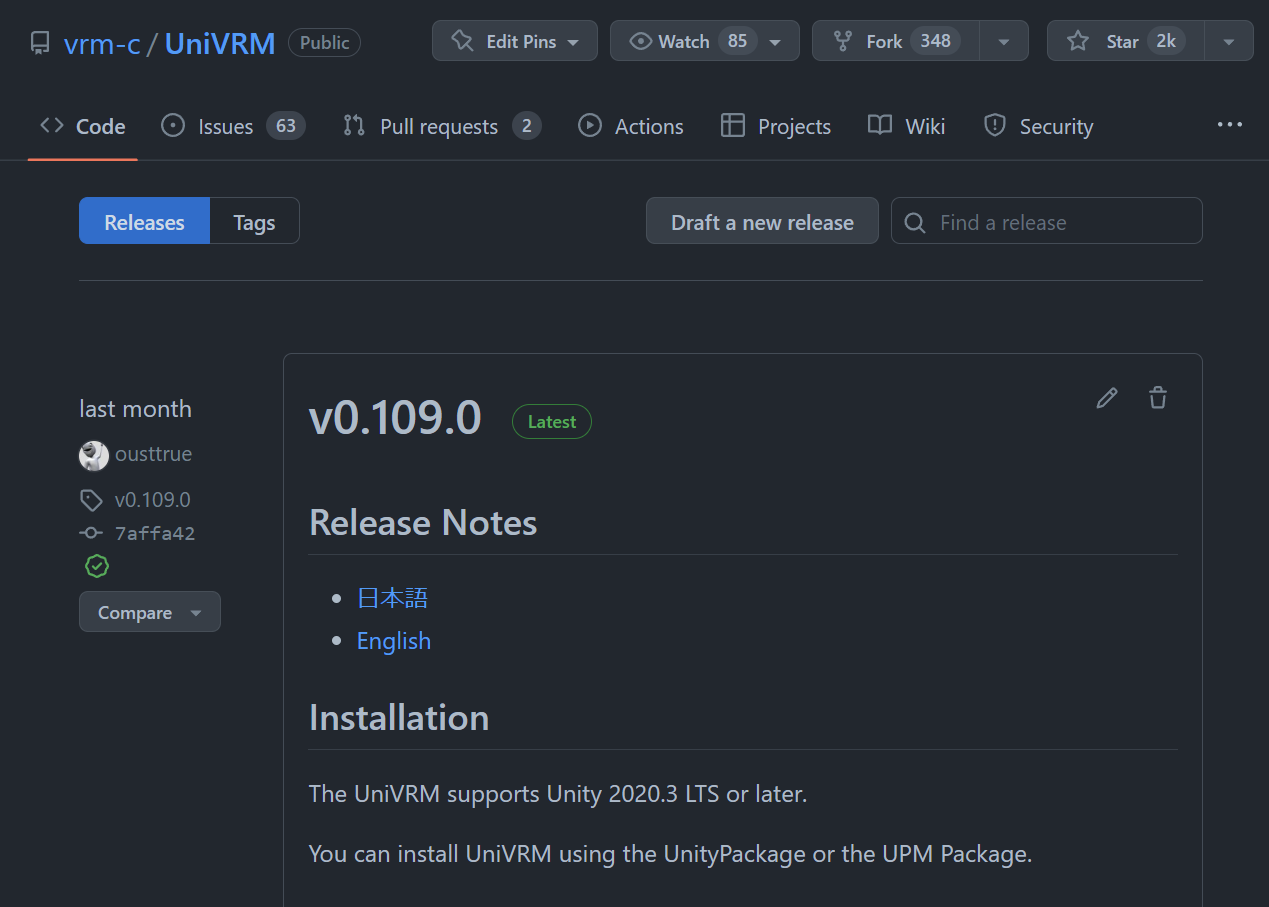
Task: Click the star count 2k
Action: click(1166, 41)
